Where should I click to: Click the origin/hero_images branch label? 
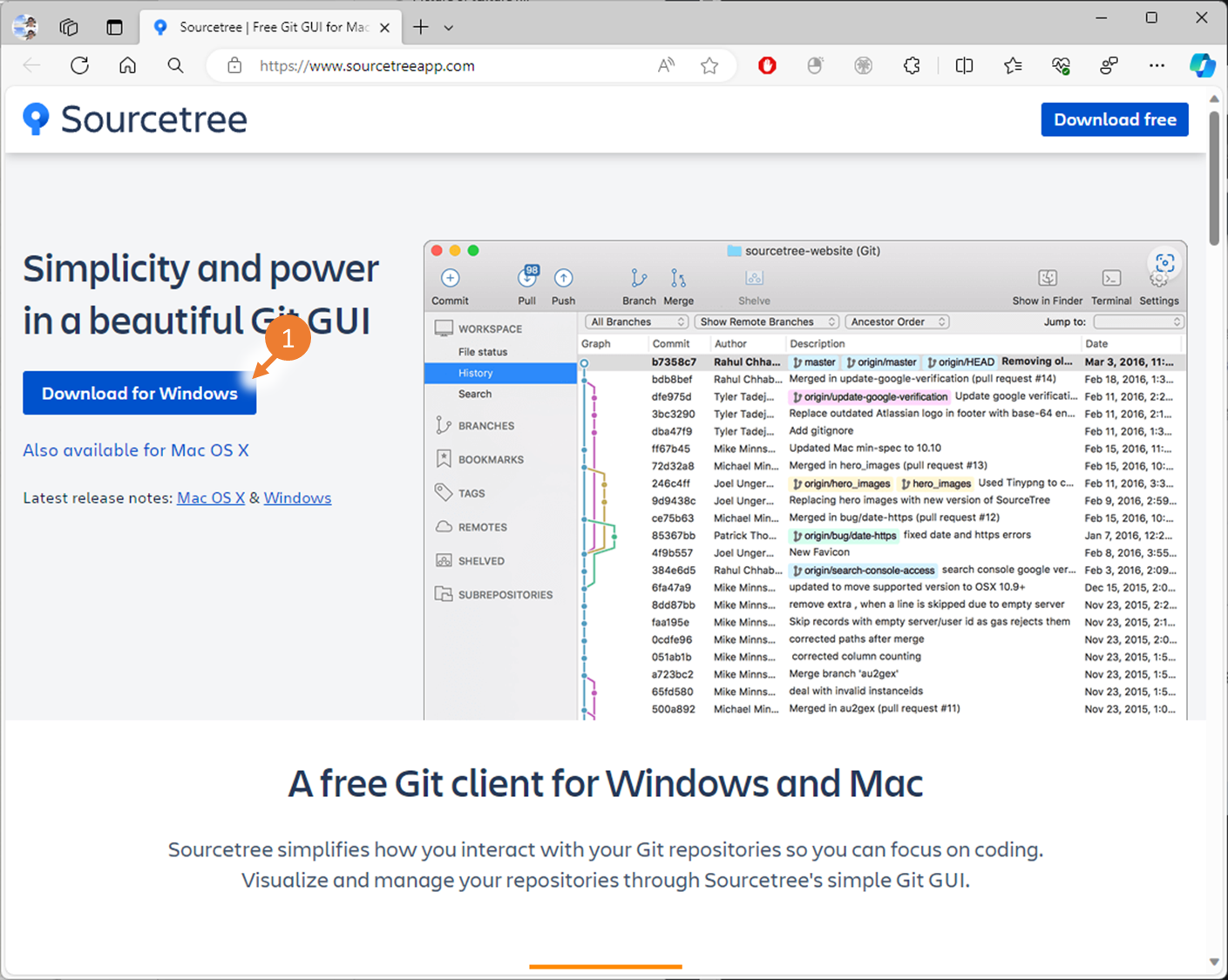tap(840, 483)
